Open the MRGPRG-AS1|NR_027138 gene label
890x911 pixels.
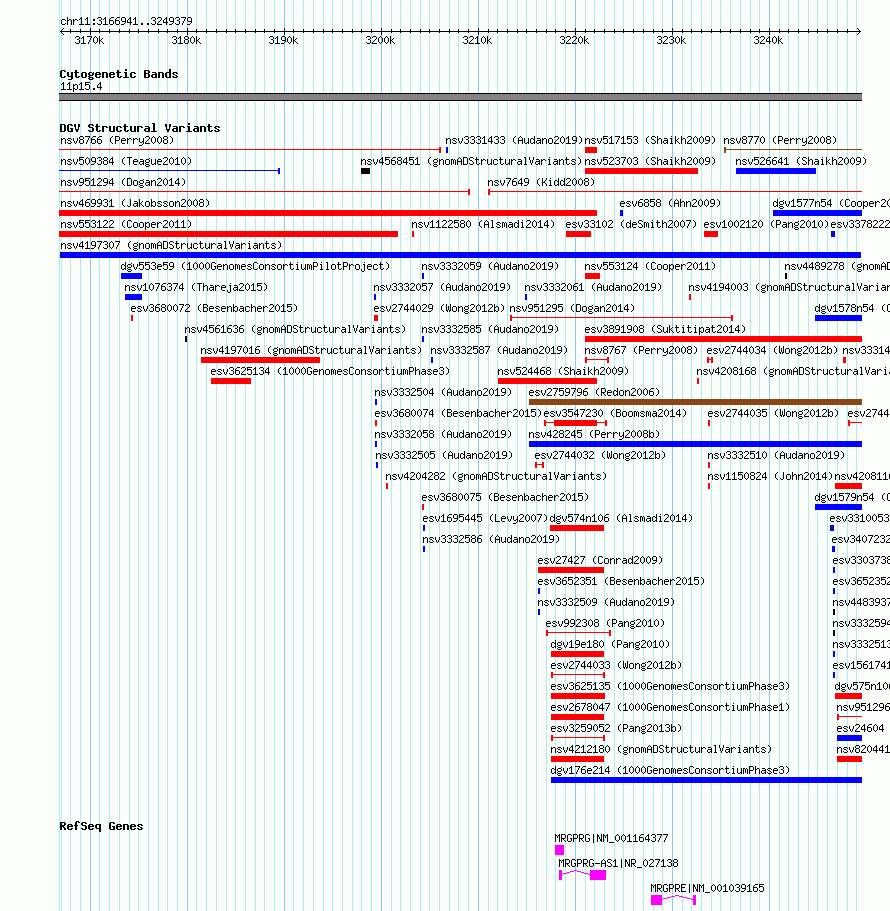tap(618, 863)
